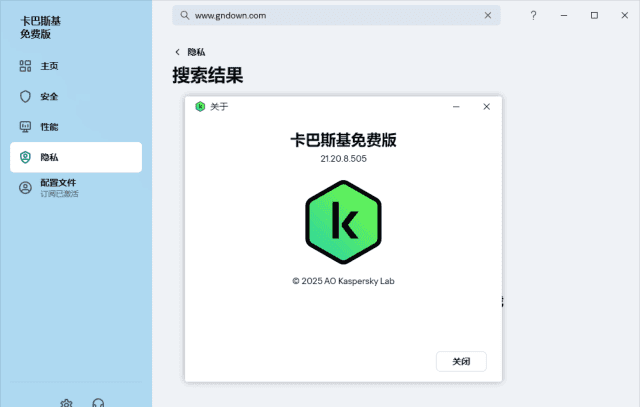Close the 关于 dialog with X
The image size is (640, 407).
486,107
